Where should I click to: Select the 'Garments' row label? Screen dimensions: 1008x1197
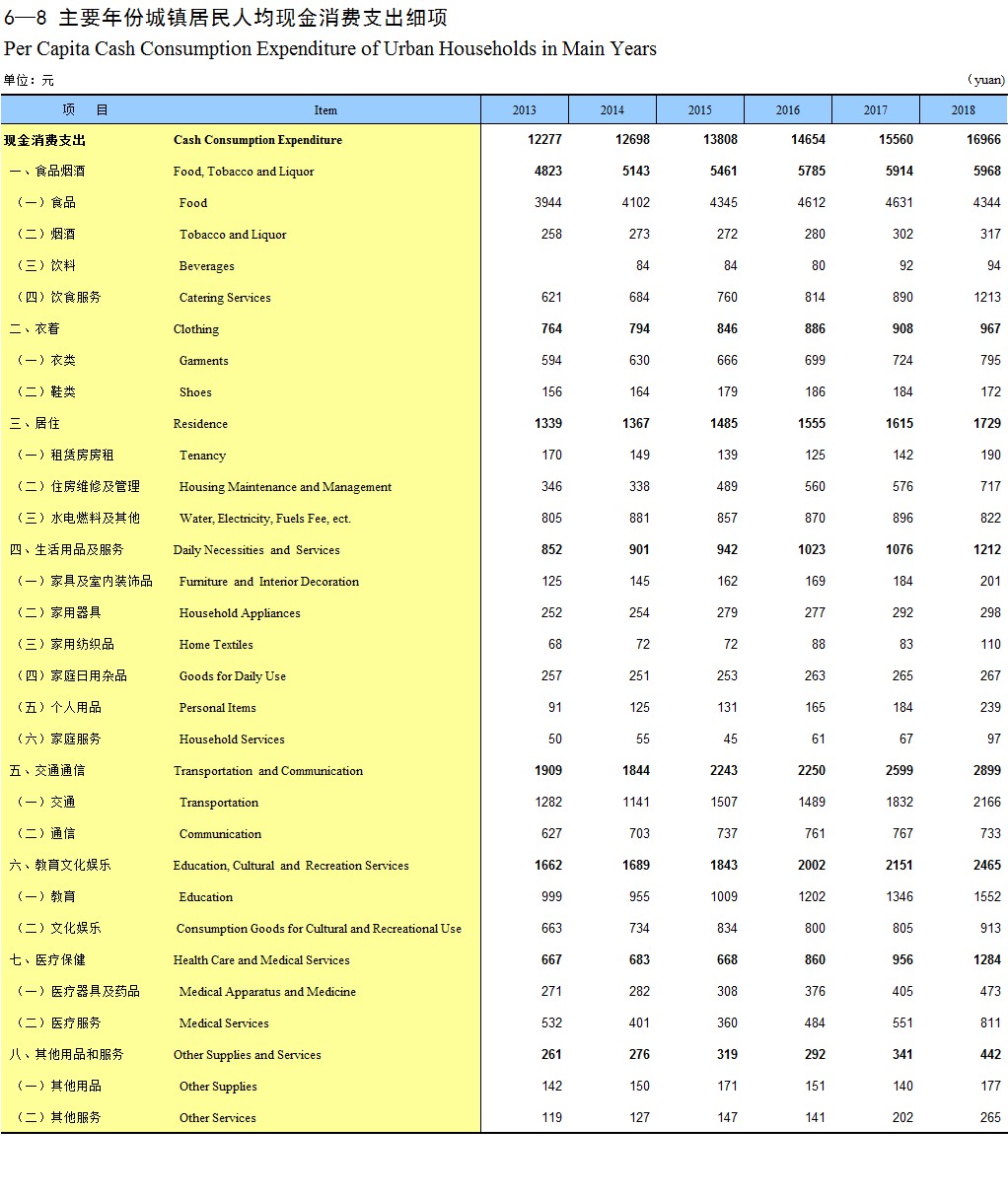203,361
